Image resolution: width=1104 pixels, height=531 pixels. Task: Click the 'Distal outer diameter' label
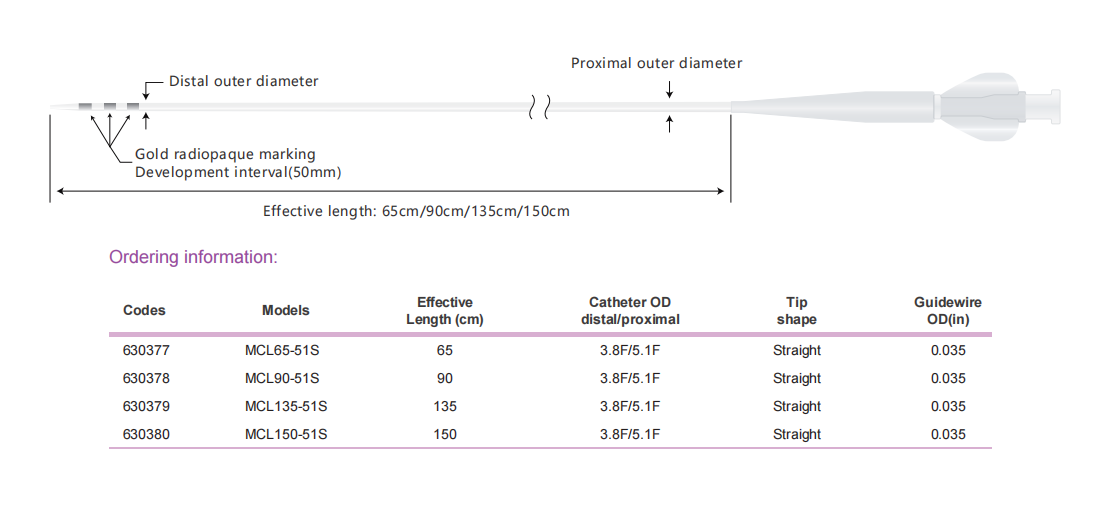pyautogui.click(x=244, y=81)
